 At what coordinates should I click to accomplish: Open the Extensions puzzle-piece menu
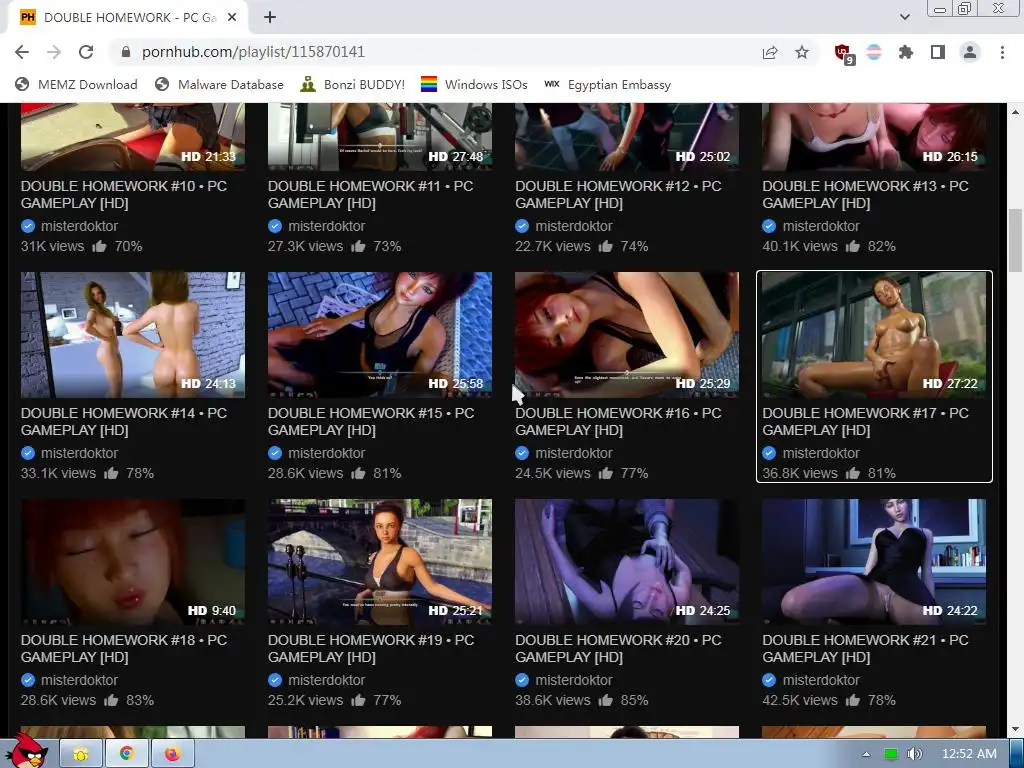tap(906, 52)
